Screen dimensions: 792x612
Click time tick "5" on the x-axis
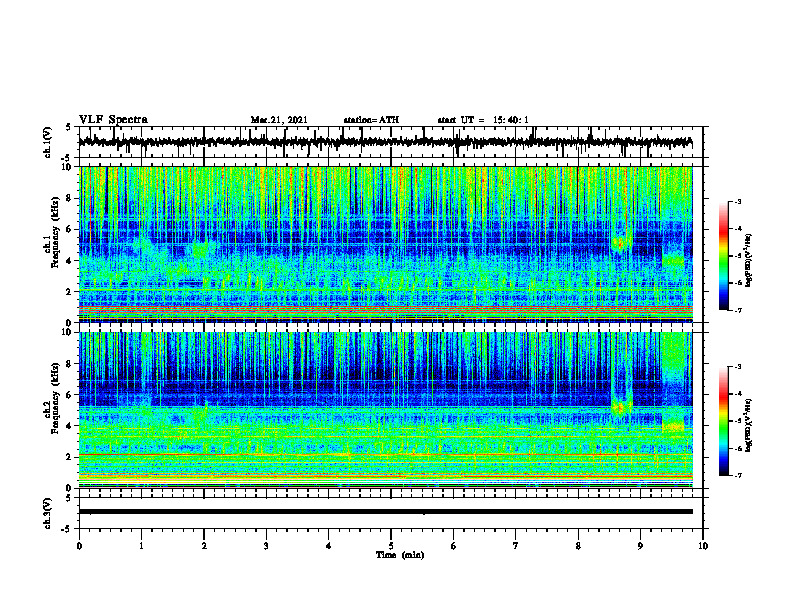coord(391,546)
